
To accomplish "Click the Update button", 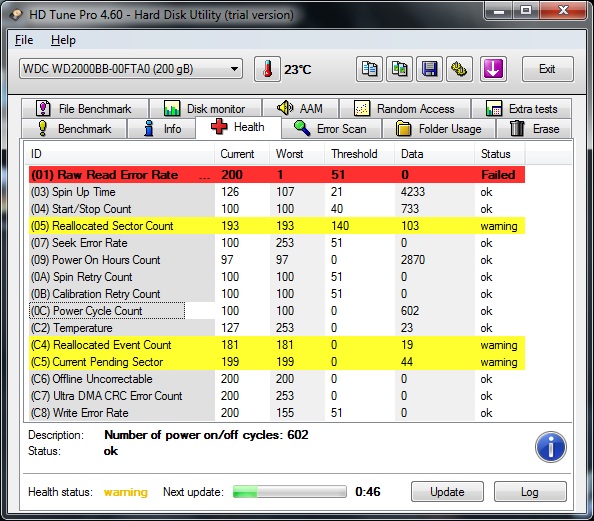I will point(447,492).
